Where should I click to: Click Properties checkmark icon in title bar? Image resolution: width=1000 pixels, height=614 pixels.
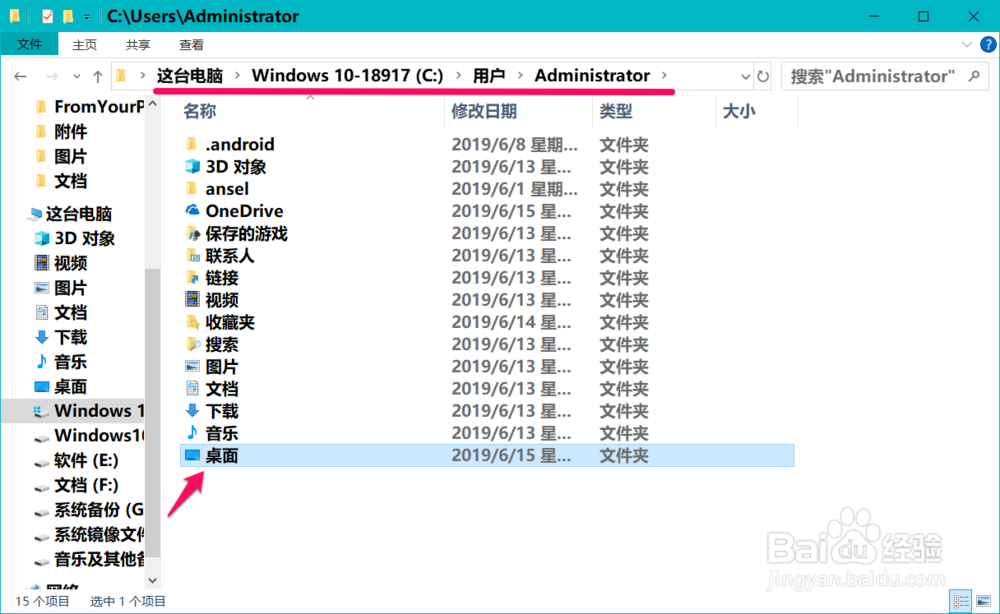[x=47, y=16]
